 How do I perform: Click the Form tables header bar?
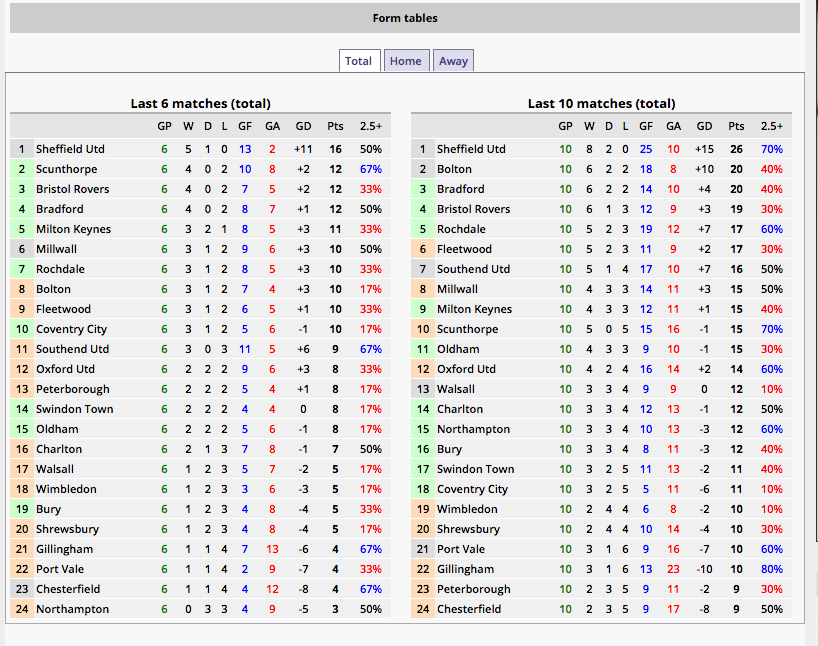click(x=405, y=18)
